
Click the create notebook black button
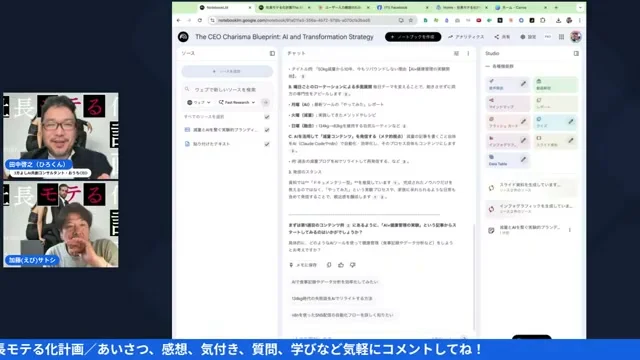click(x=413, y=37)
